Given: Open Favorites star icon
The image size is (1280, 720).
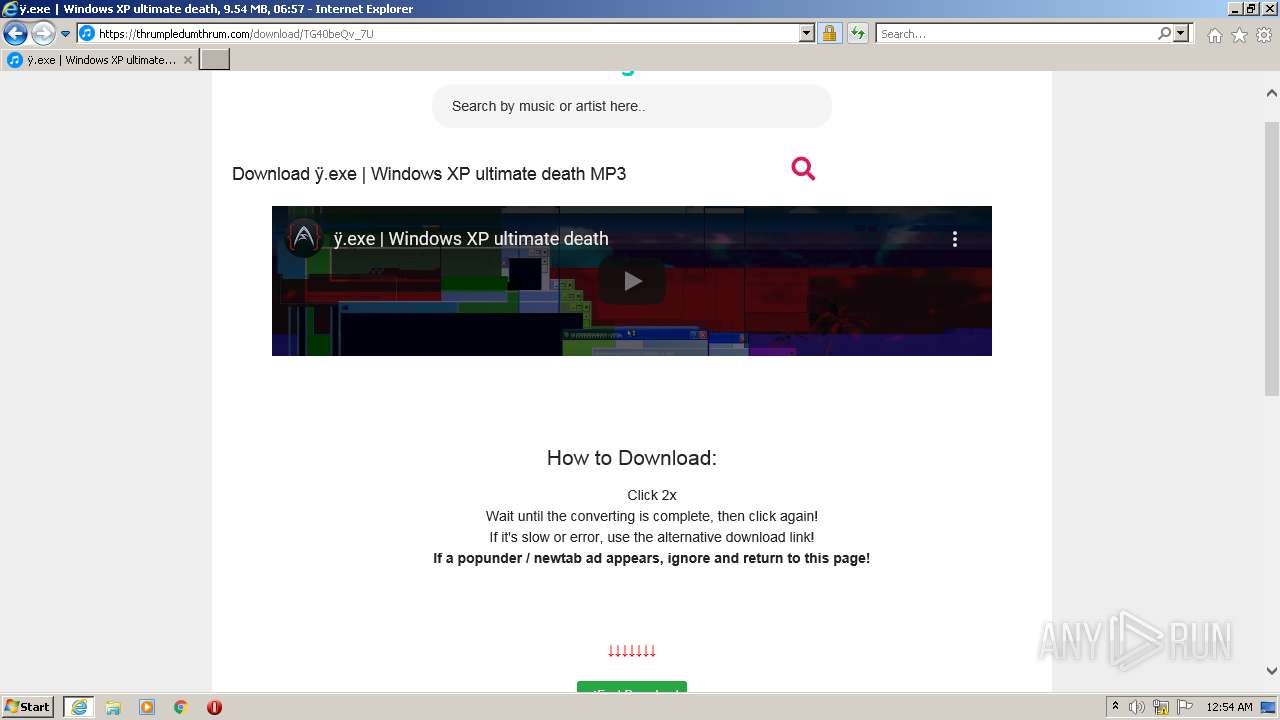Looking at the screenshot, I should click(x=1239, y=35).
